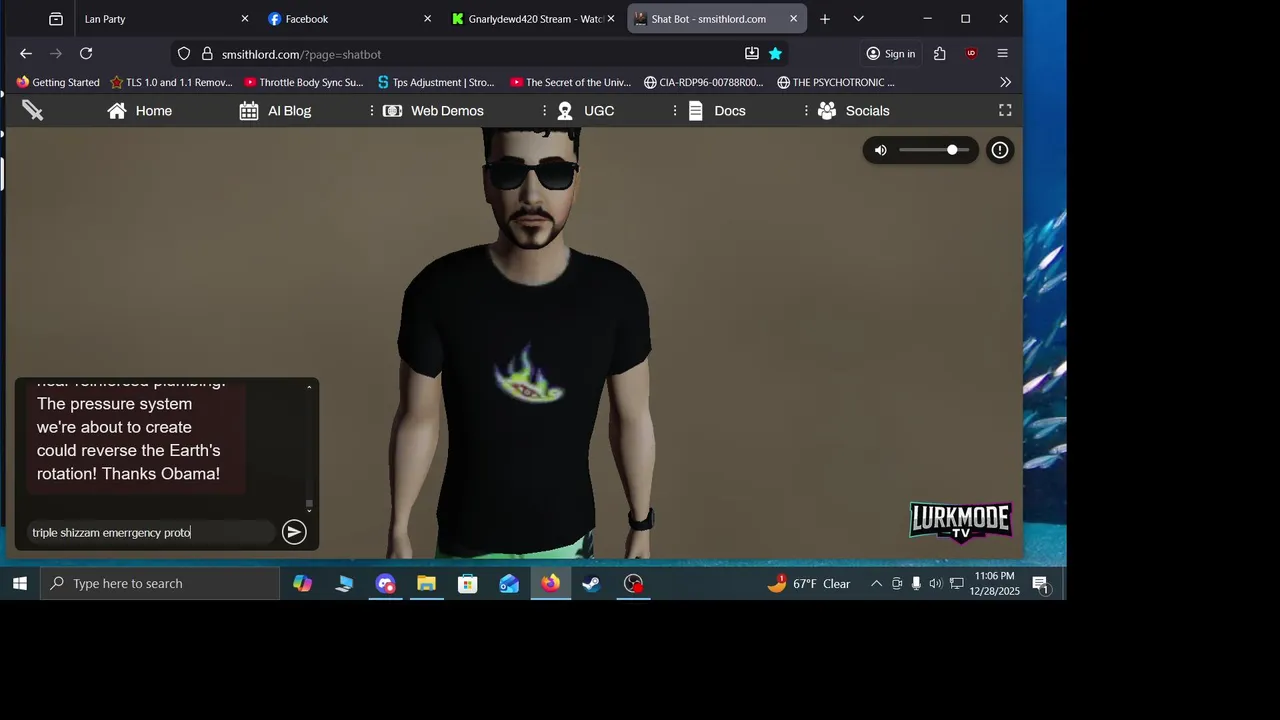Go back one page
The height and width of the screenshot is (720, 1280).
26,54
